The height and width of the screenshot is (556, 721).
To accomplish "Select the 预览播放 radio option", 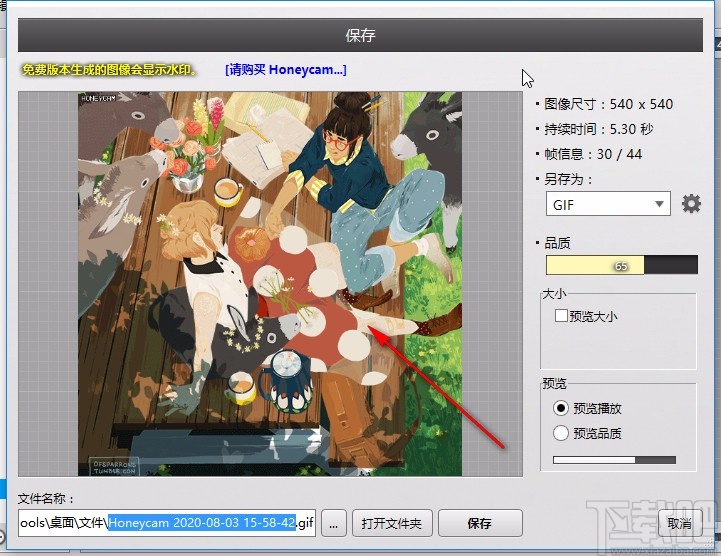I will pos(561,408).
